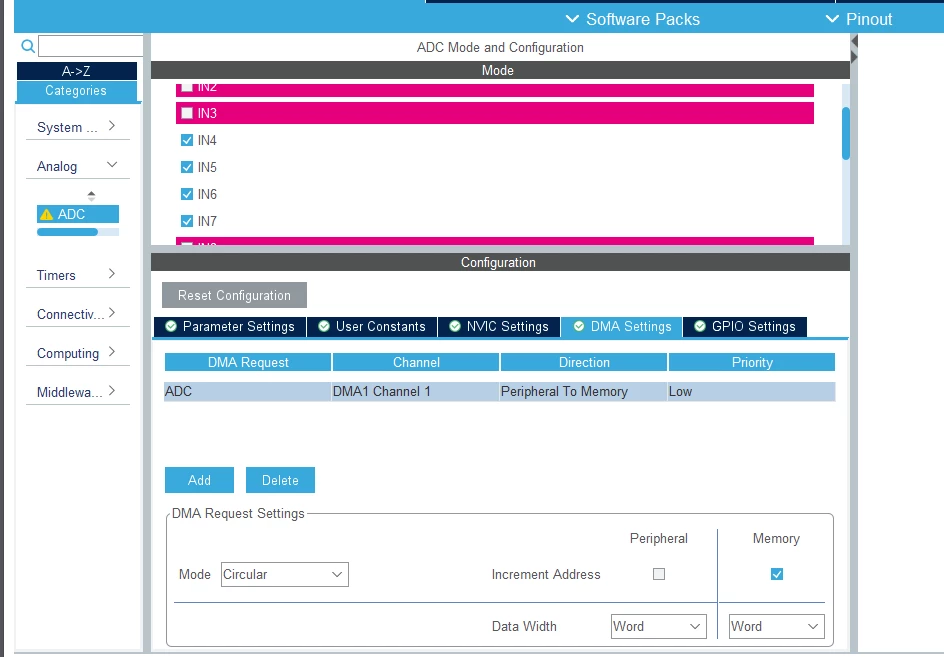944x657 pixels.
Task: Uncheck the IN7 channel checkbox
Action: pyautogui.click(x=187, y=221)
